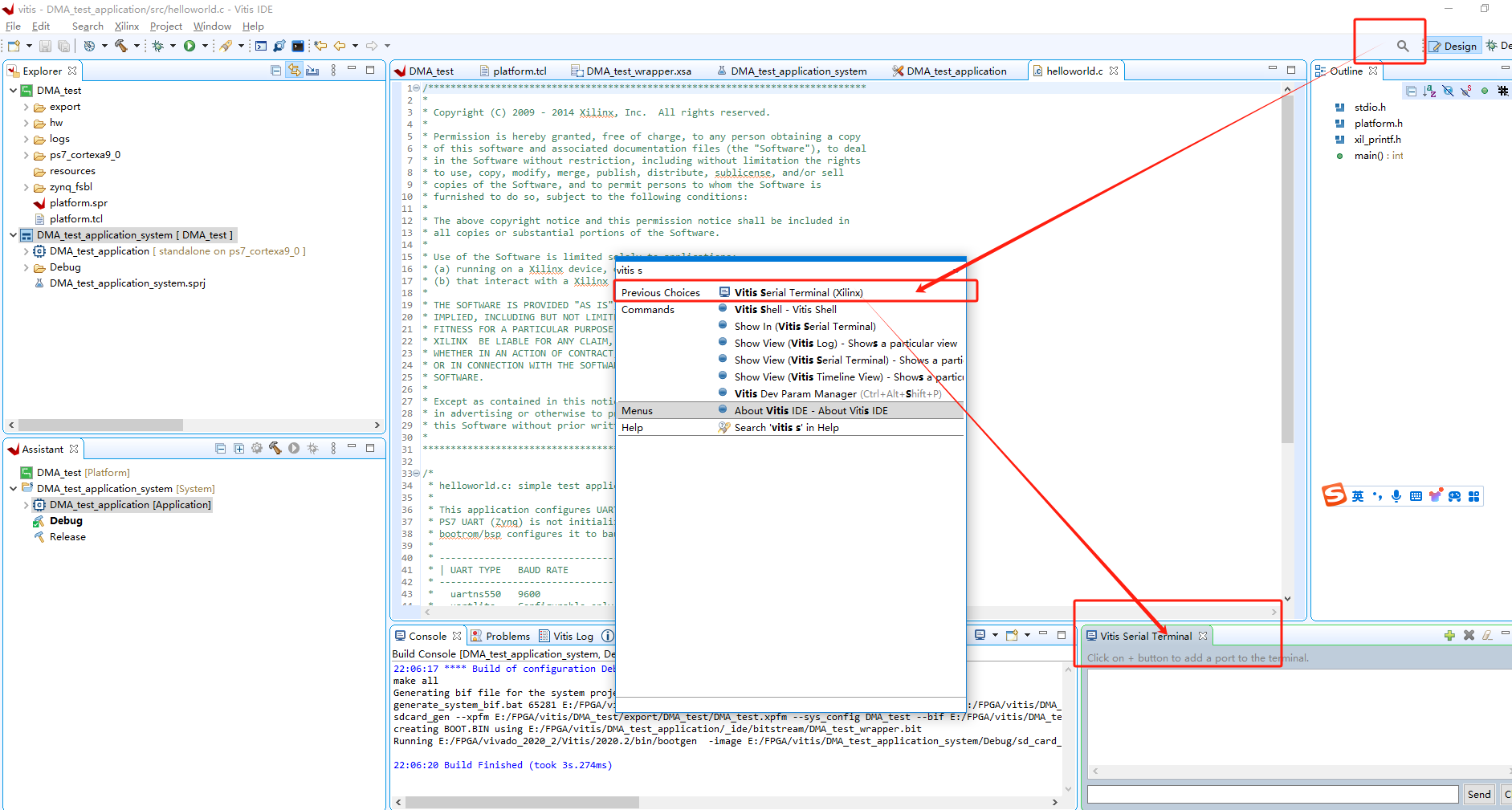Click the green Run button in main toolbar
Viewport: 1512px width, 810px height.
(190, 46)
